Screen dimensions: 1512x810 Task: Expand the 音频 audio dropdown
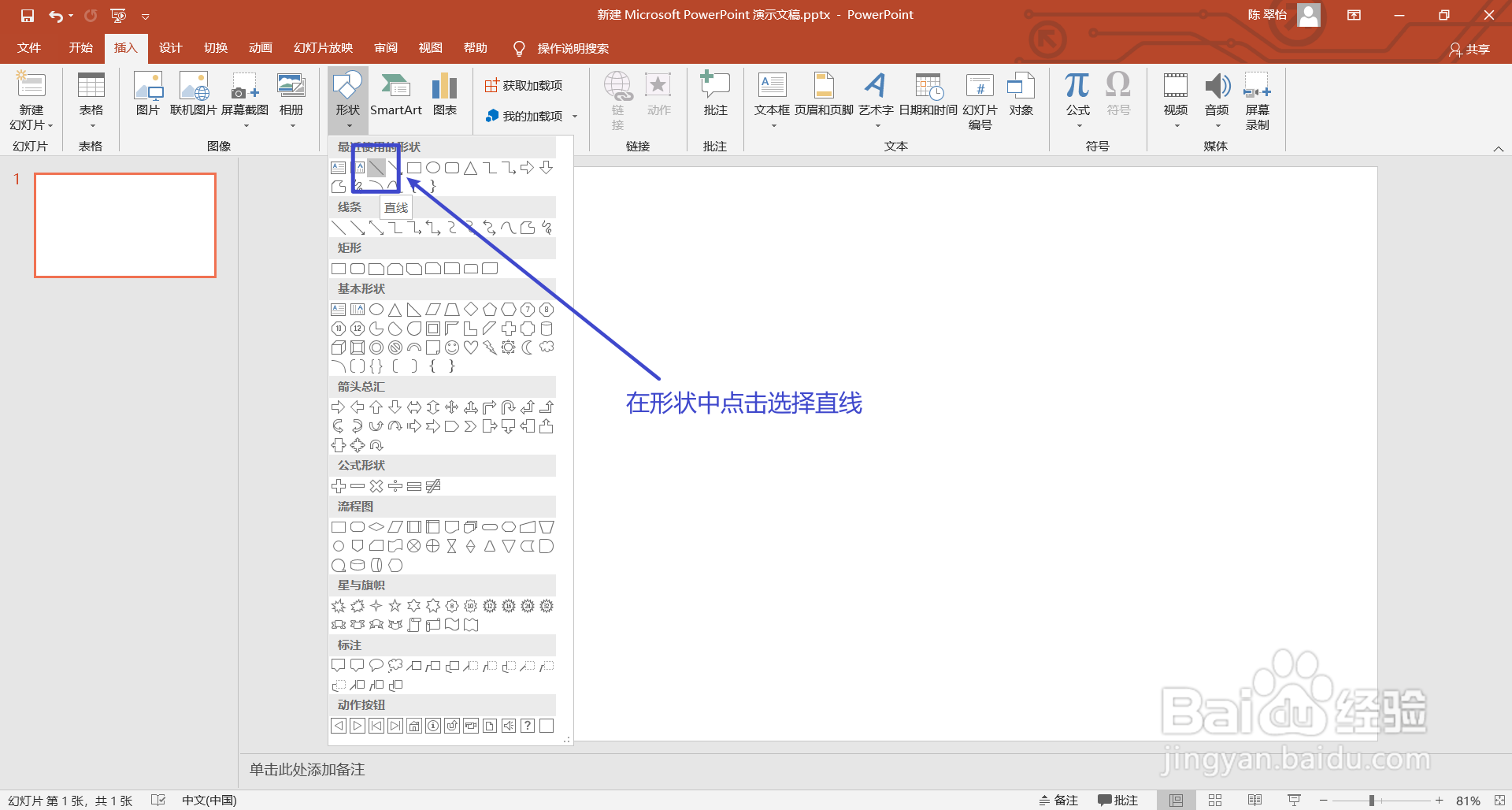(1217, 126)
